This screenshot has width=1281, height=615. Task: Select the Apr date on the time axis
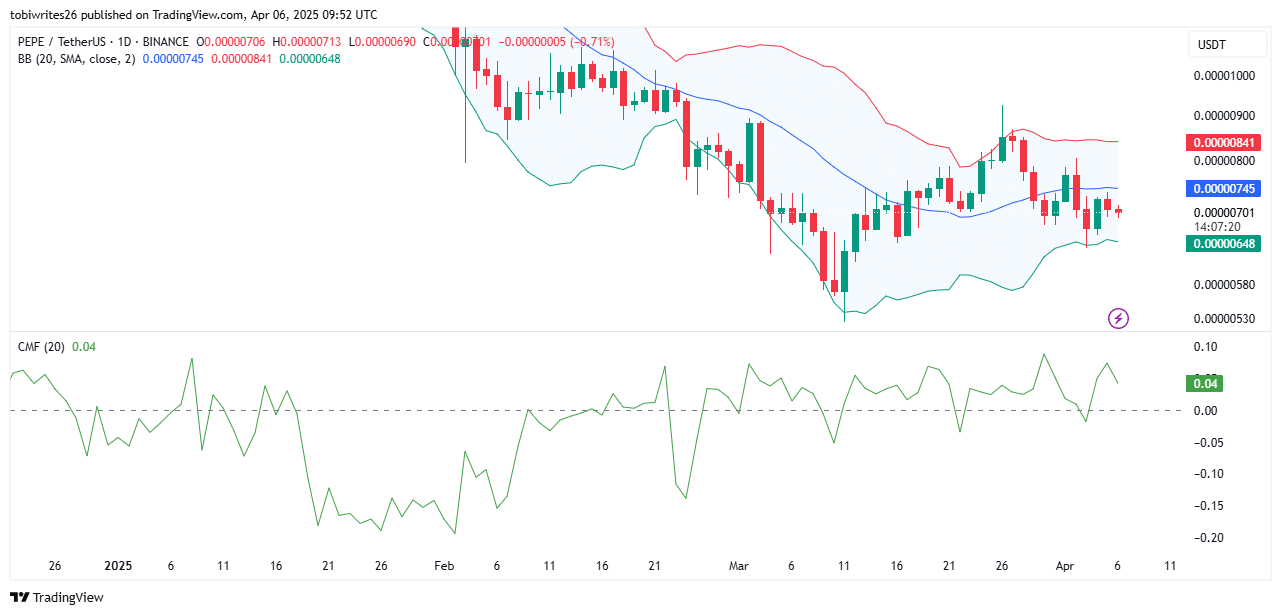click(x=1064, y=565)
